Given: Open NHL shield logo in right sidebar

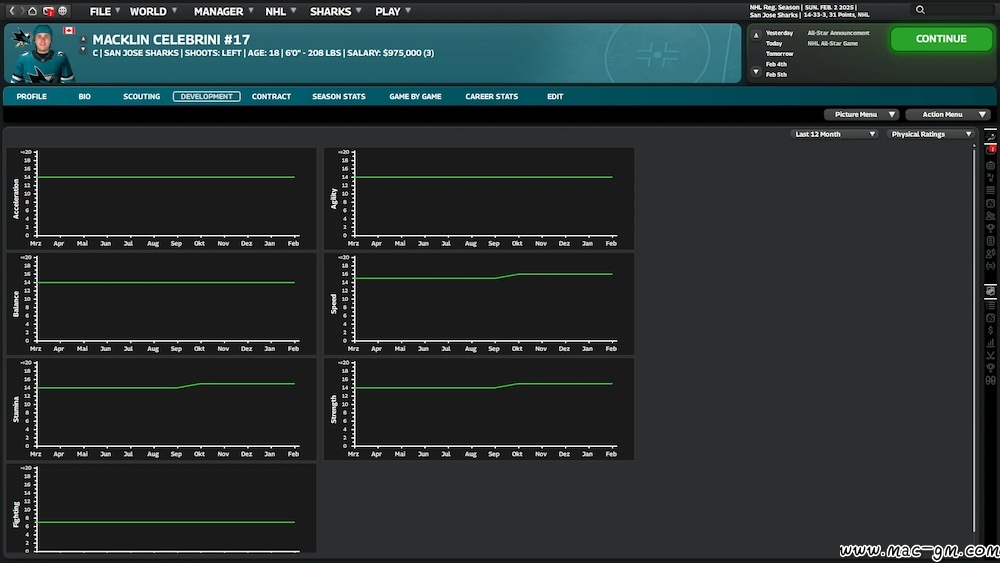Looking at the screenshot, I should [990, 291].
